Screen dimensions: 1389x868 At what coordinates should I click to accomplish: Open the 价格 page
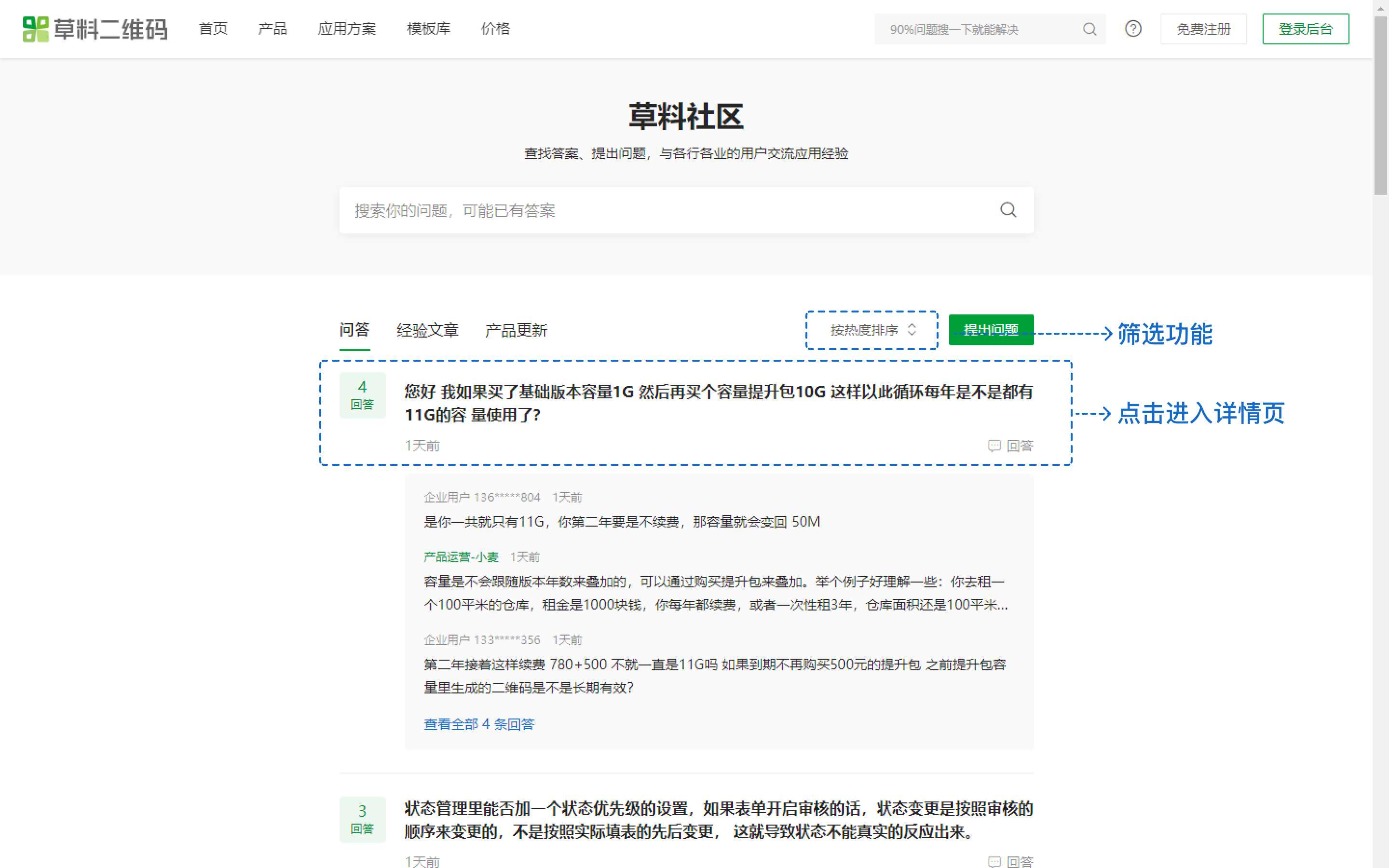click(495, 29)
